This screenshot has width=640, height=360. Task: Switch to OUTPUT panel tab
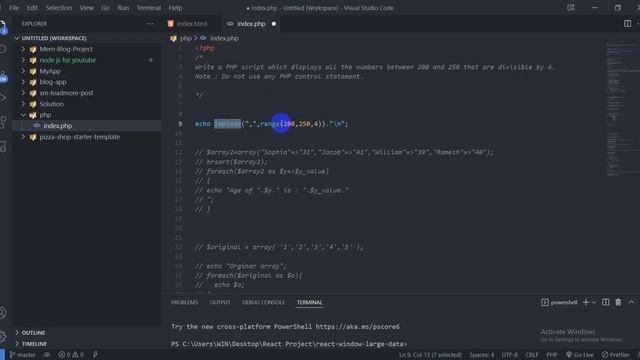[220, 302]
